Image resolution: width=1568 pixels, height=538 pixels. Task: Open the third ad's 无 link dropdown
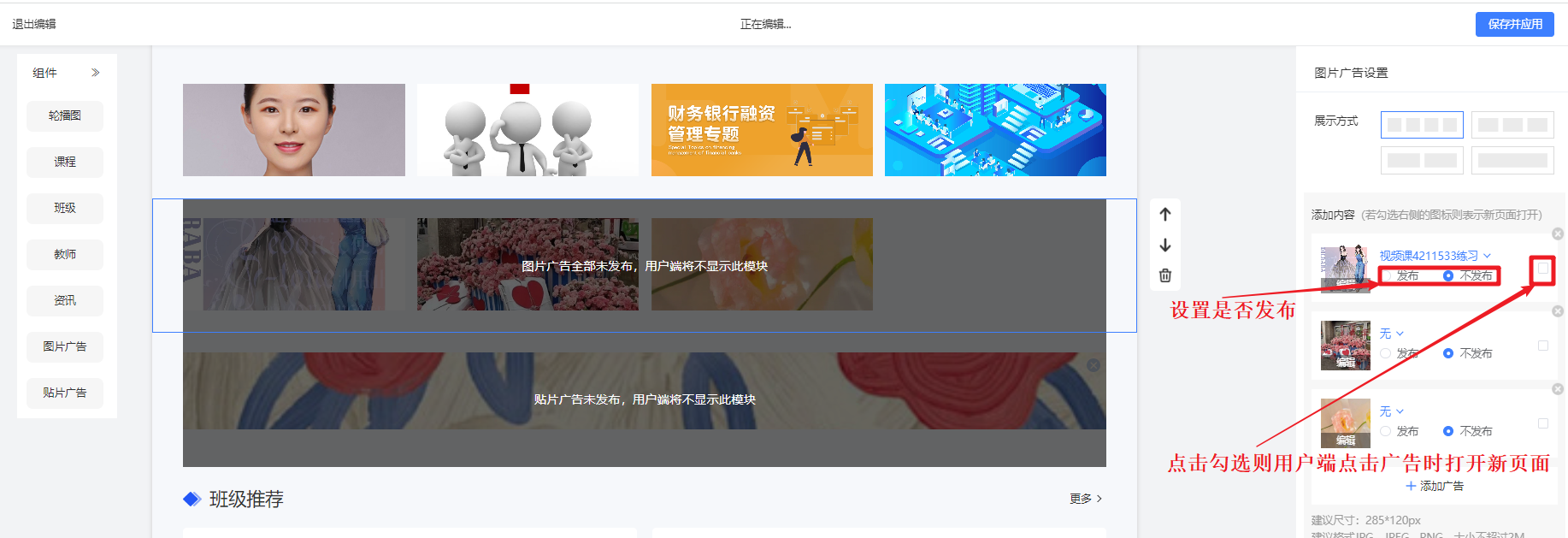pos(1391,411)
